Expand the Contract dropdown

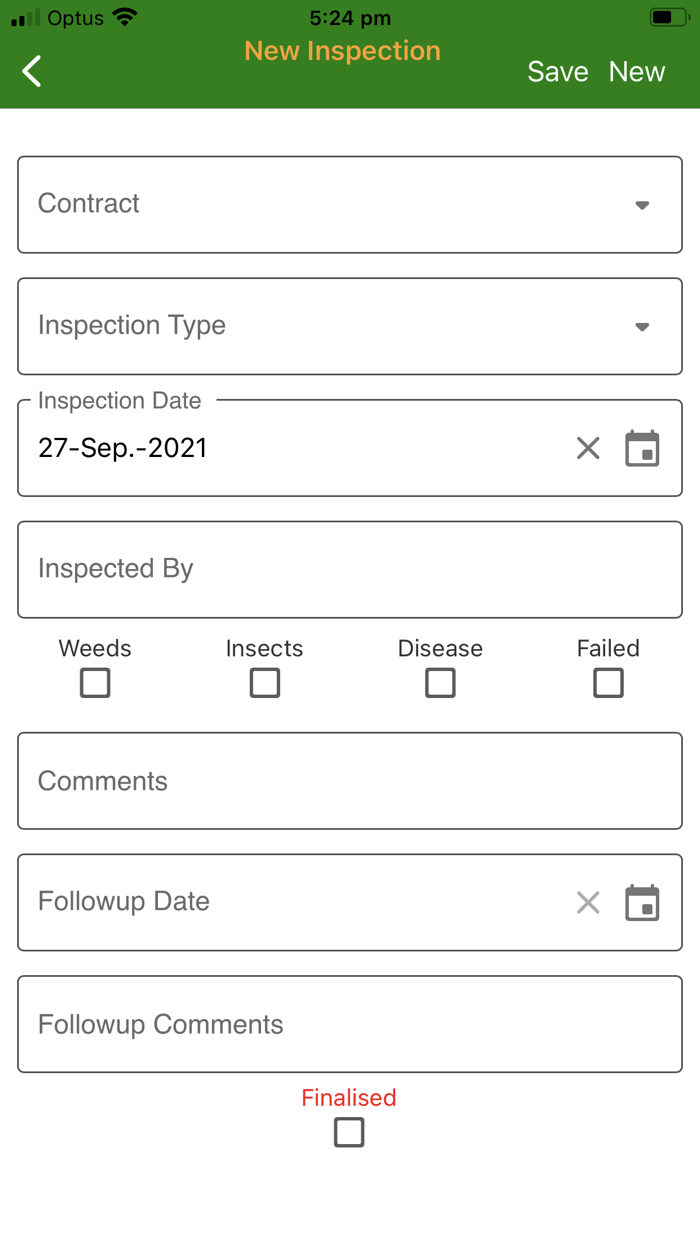(350, 205)
